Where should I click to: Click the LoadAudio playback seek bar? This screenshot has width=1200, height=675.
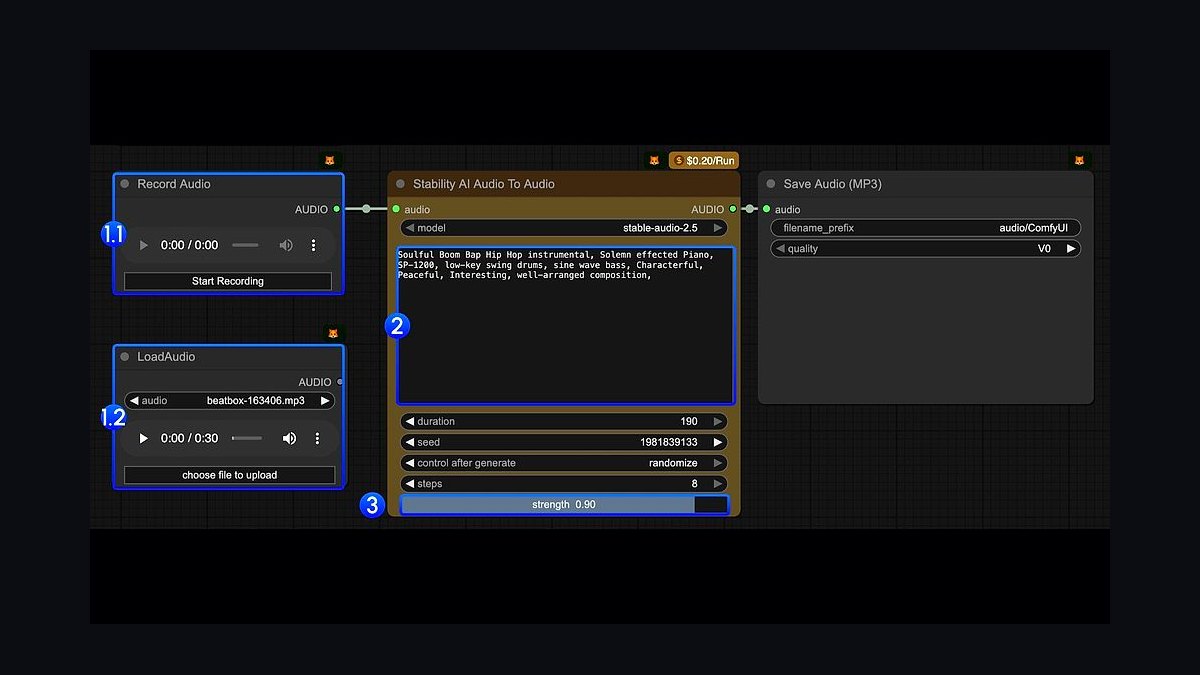(x=247, y=438)
